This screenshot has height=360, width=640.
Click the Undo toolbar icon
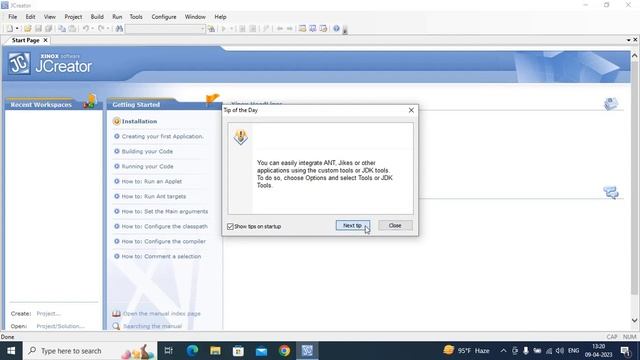coord(86,29)
